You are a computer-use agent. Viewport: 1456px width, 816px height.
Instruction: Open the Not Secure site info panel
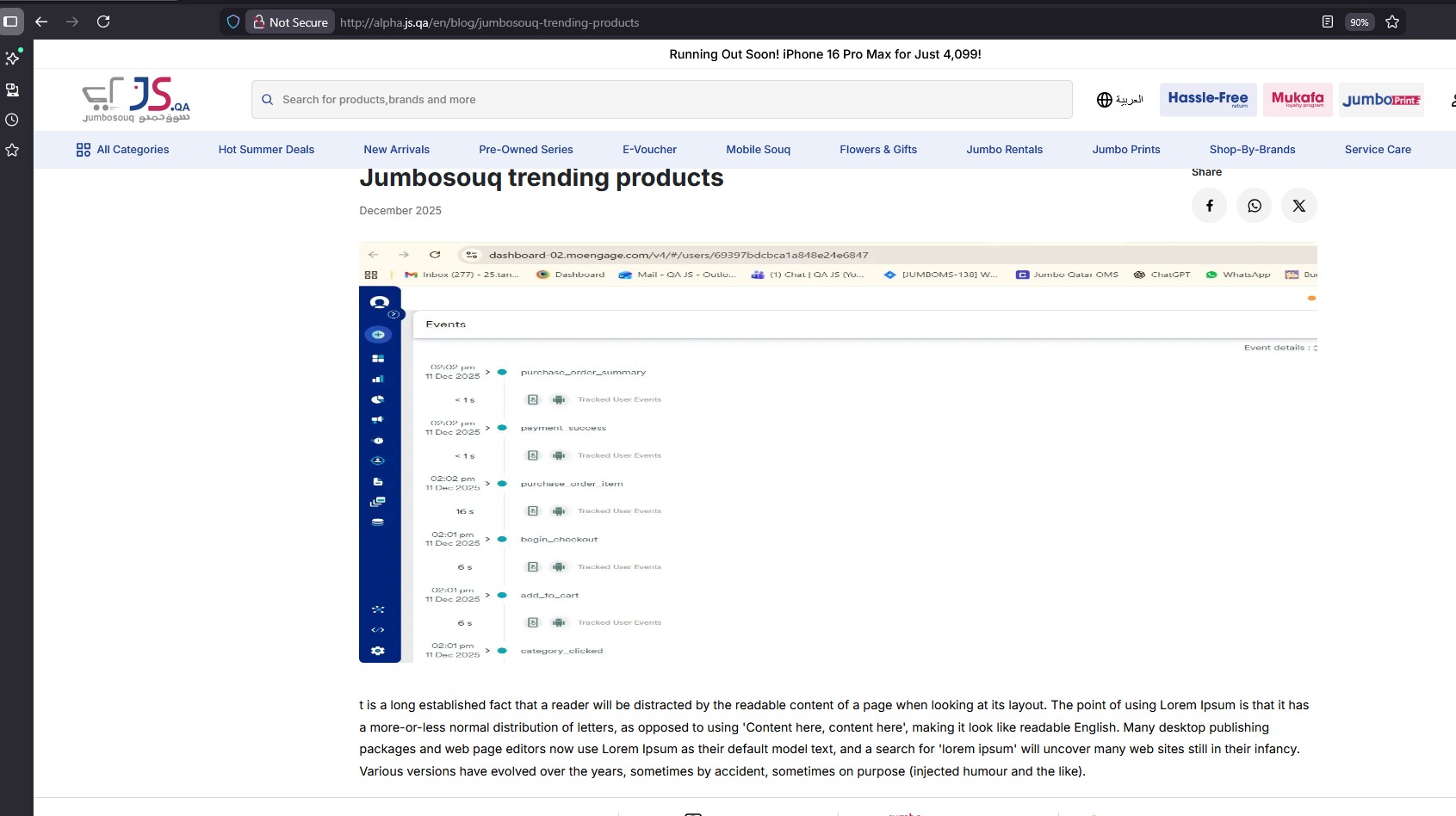tap(290, 22)
